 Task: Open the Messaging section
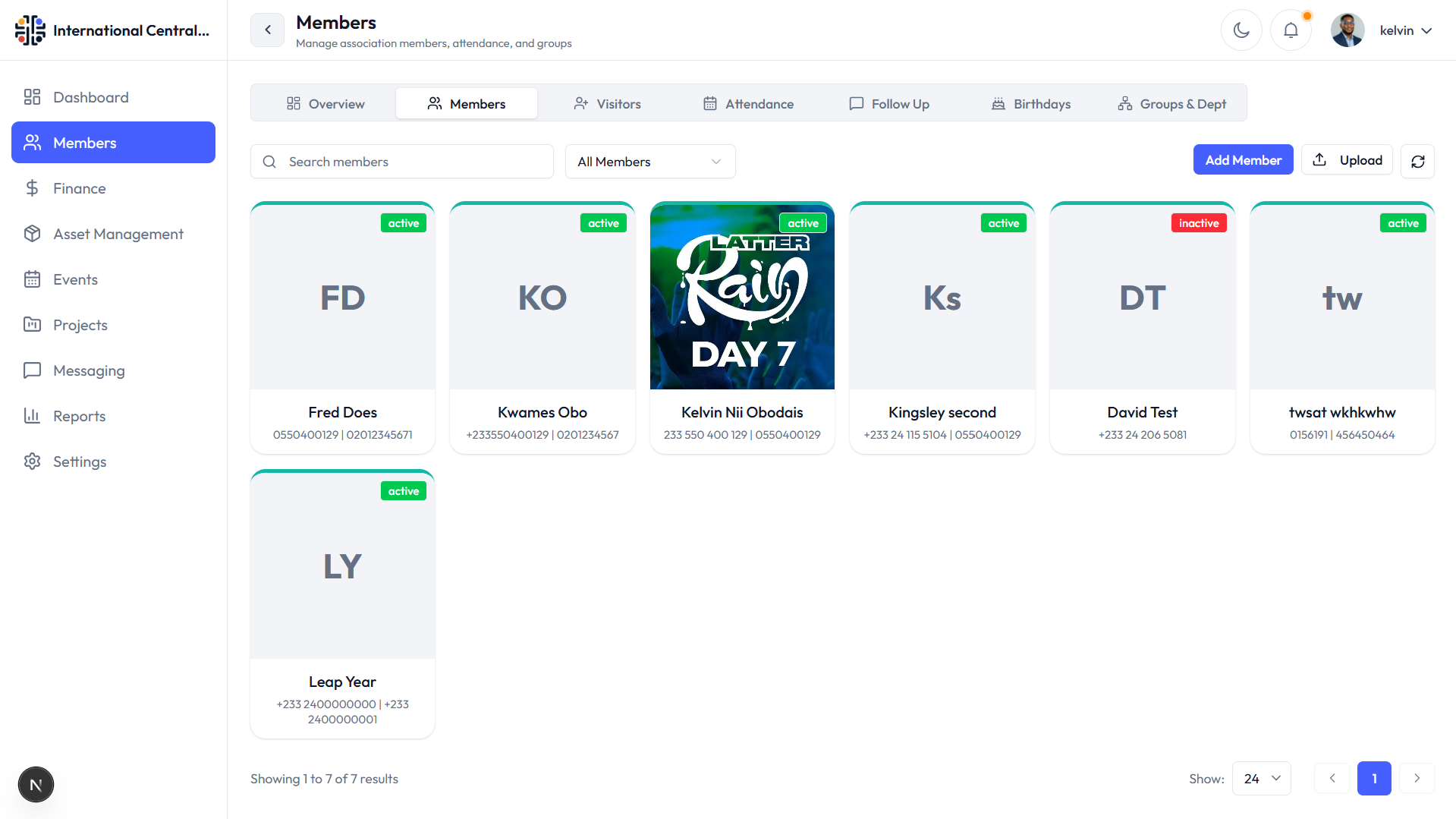point(89,370)
